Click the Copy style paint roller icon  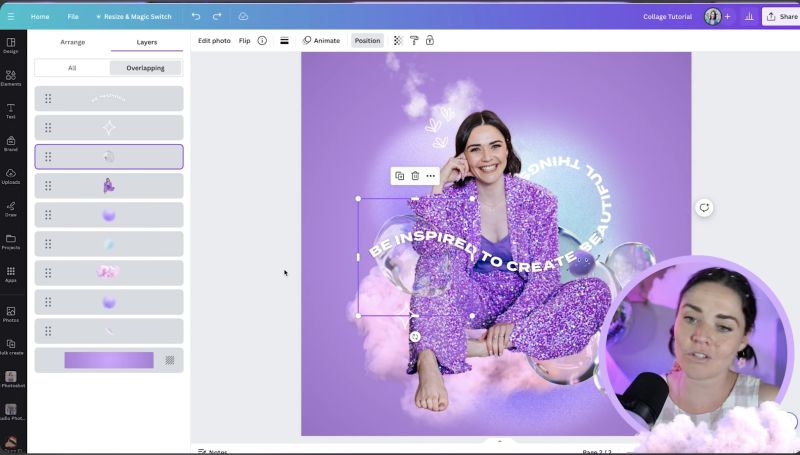click(x=414, y=40)
